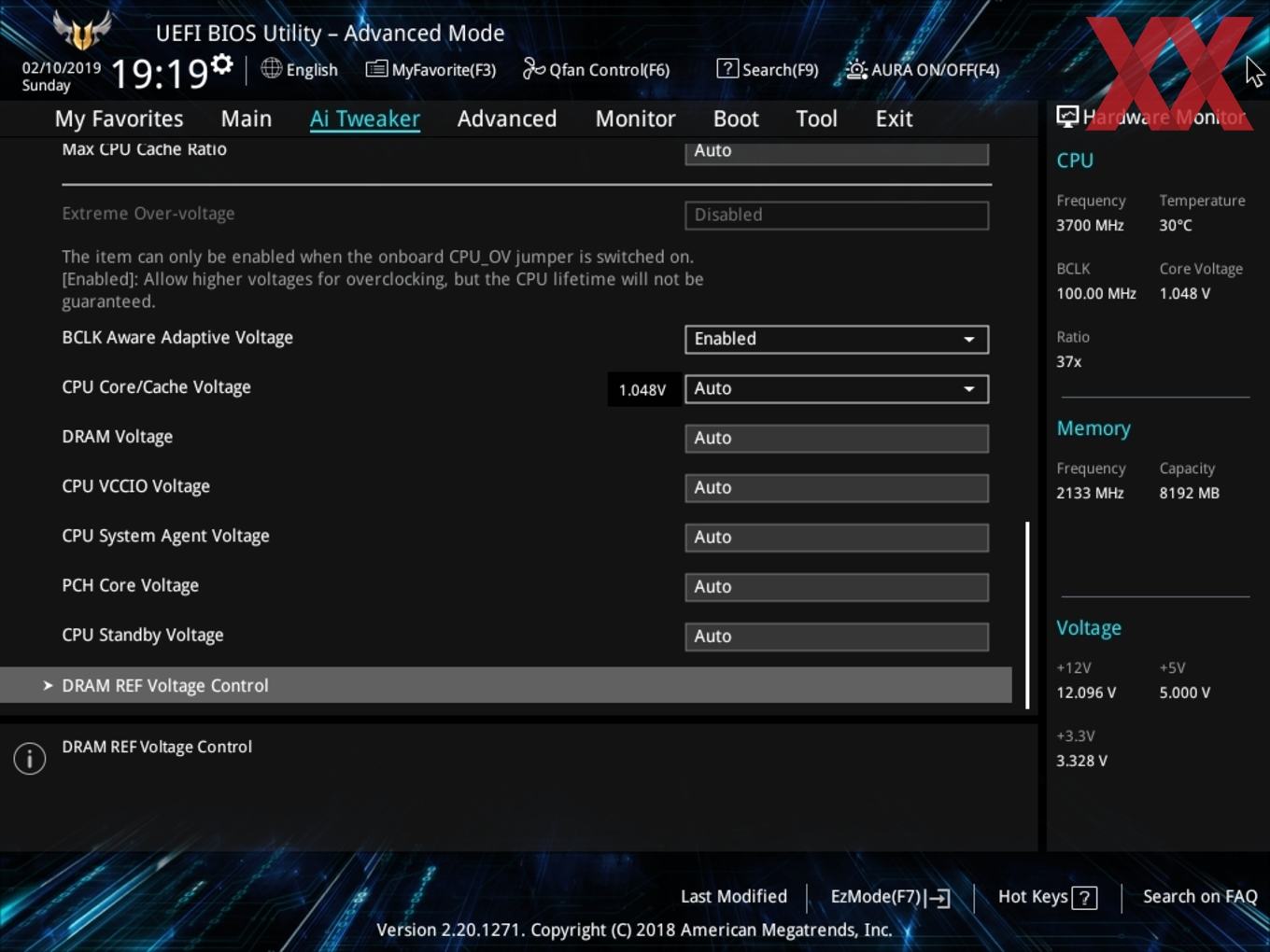This screenshot has width=1270, height=952.
Task: Open the Advanced tab
Action: pyautogui.click(x=507, y=119)
